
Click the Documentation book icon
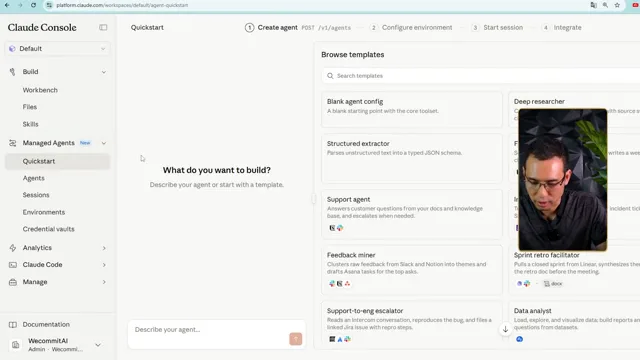[13, 324]
